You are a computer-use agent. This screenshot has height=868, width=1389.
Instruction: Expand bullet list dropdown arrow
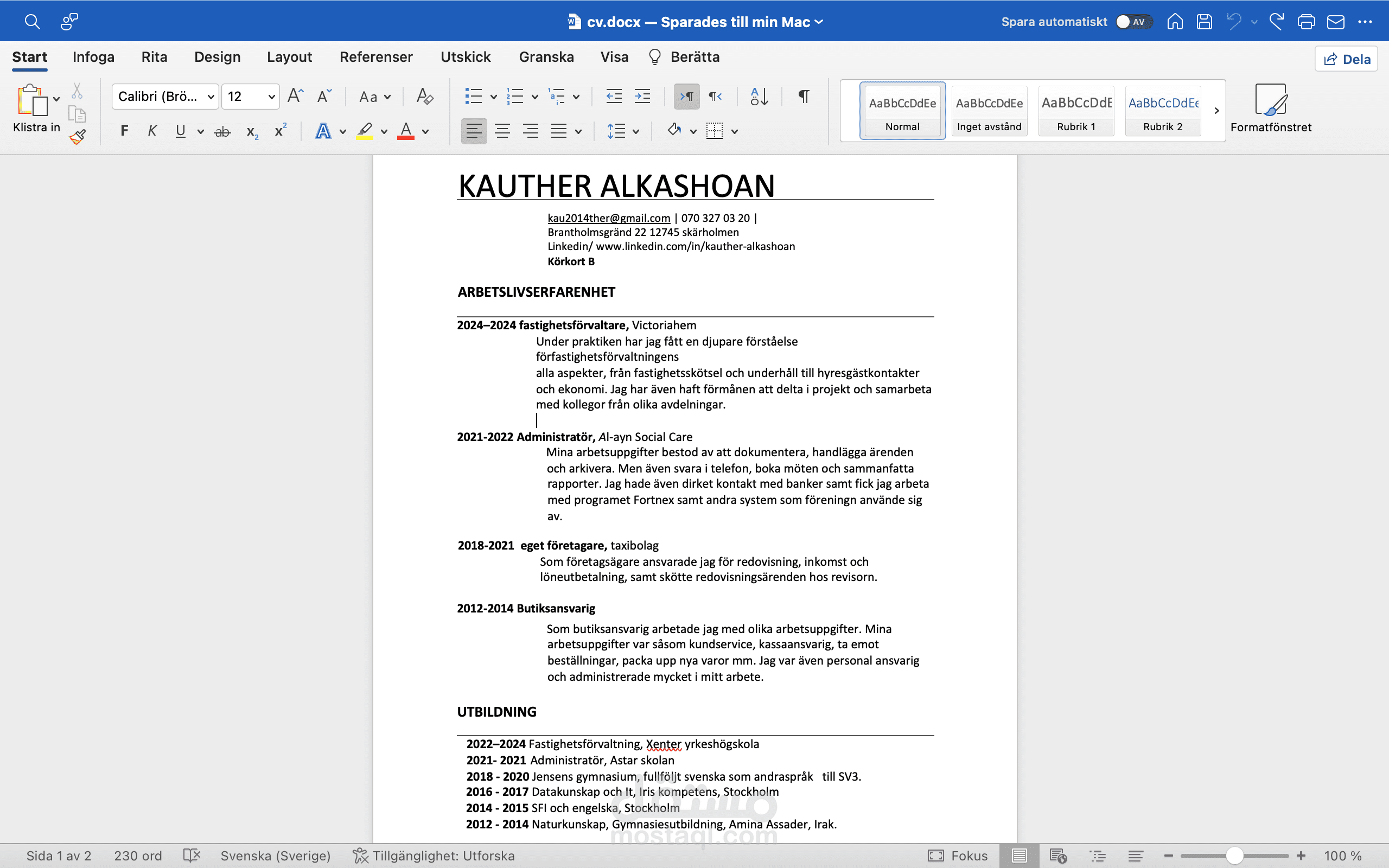(493, 97)
